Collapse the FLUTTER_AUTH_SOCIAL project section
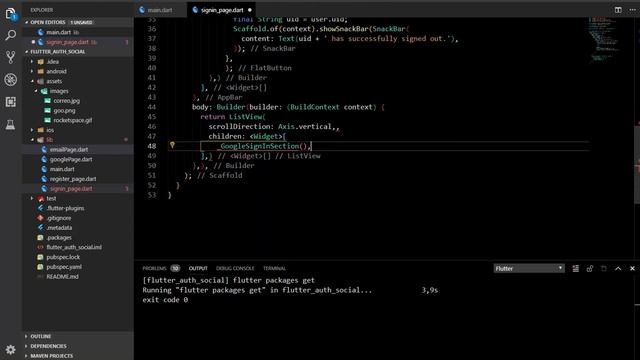Screen dimensions: 640x360 78,52
